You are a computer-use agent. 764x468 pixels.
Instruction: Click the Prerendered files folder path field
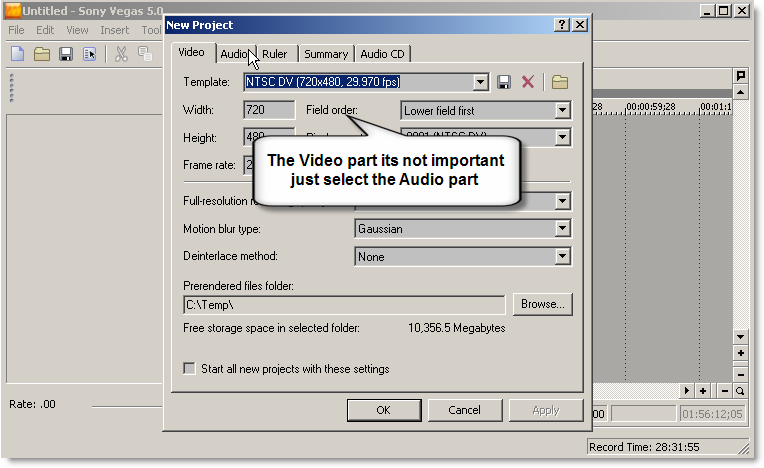[x=344, y=305]
